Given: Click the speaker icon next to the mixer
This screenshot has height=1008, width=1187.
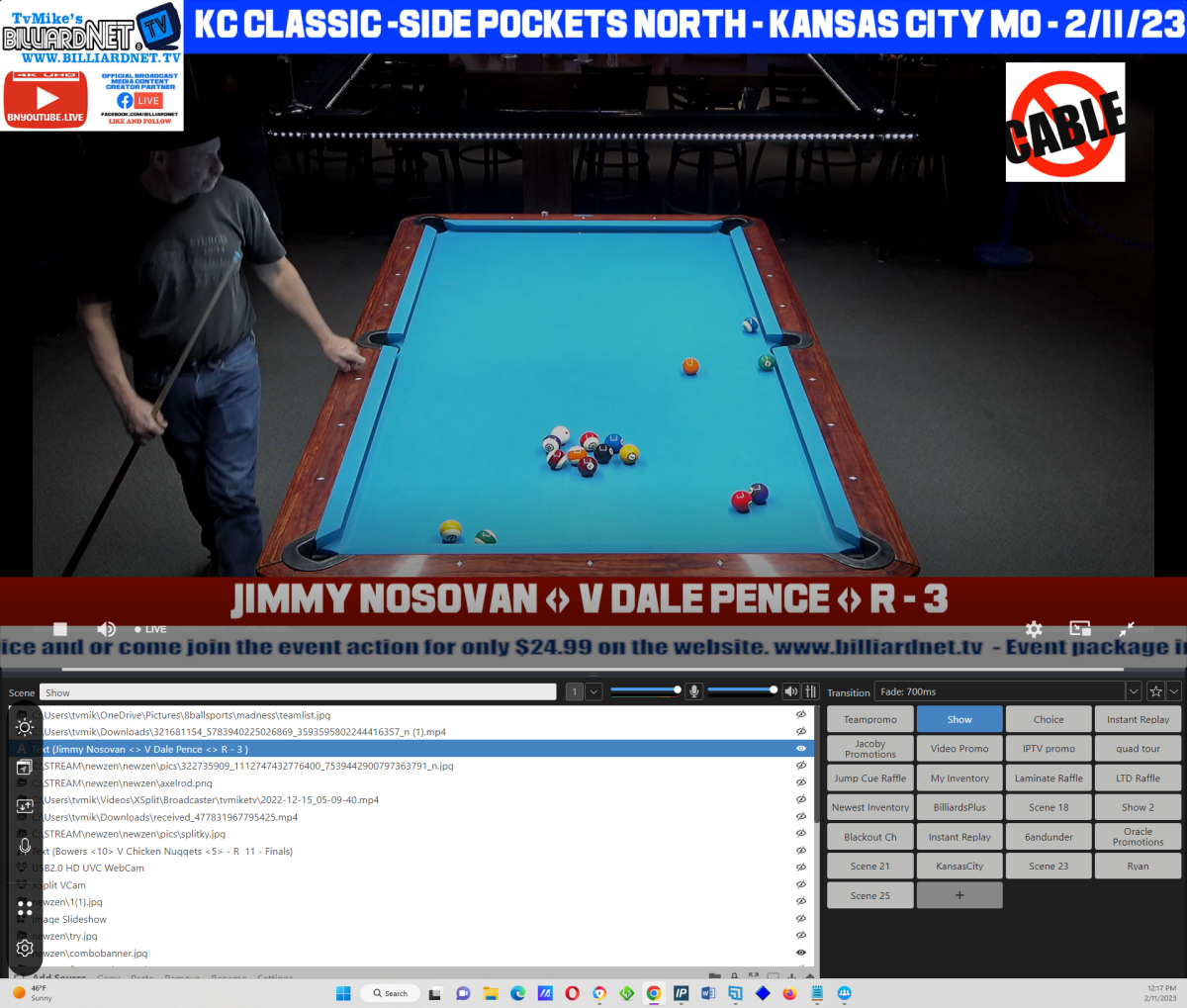Looking at the screenshot, I should coord(790,691).
